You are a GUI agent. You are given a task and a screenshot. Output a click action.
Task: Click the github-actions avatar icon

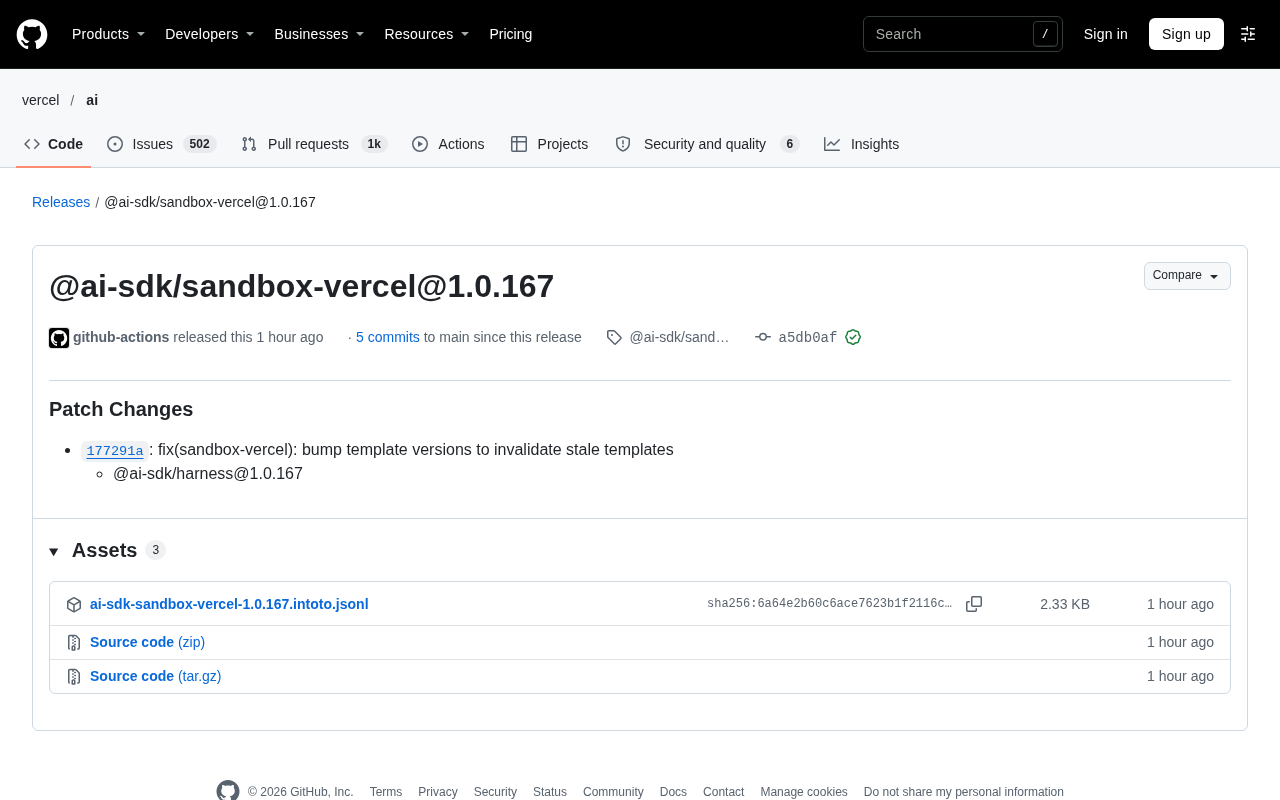coord(59,338)
